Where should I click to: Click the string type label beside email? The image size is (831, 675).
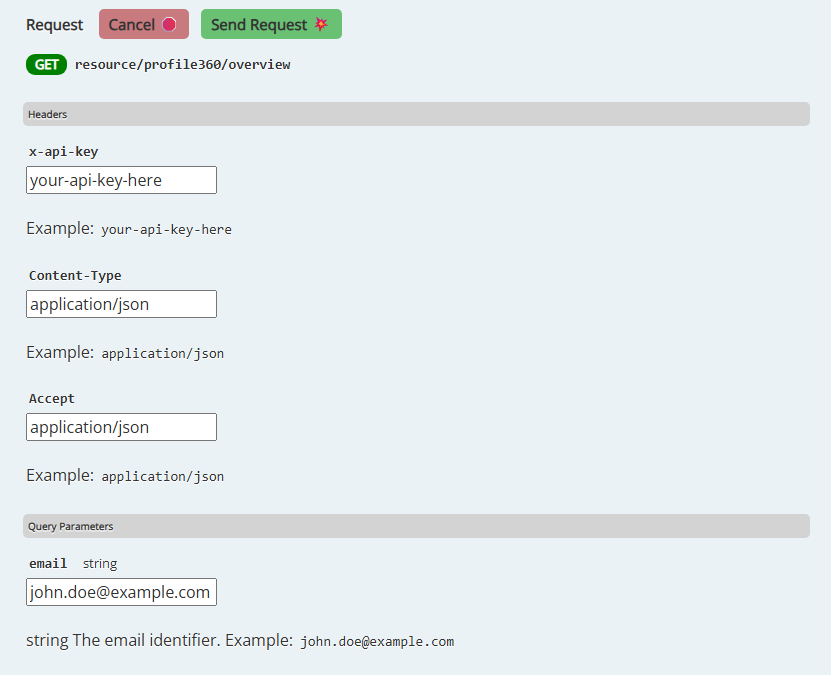(x=100, y=564)
